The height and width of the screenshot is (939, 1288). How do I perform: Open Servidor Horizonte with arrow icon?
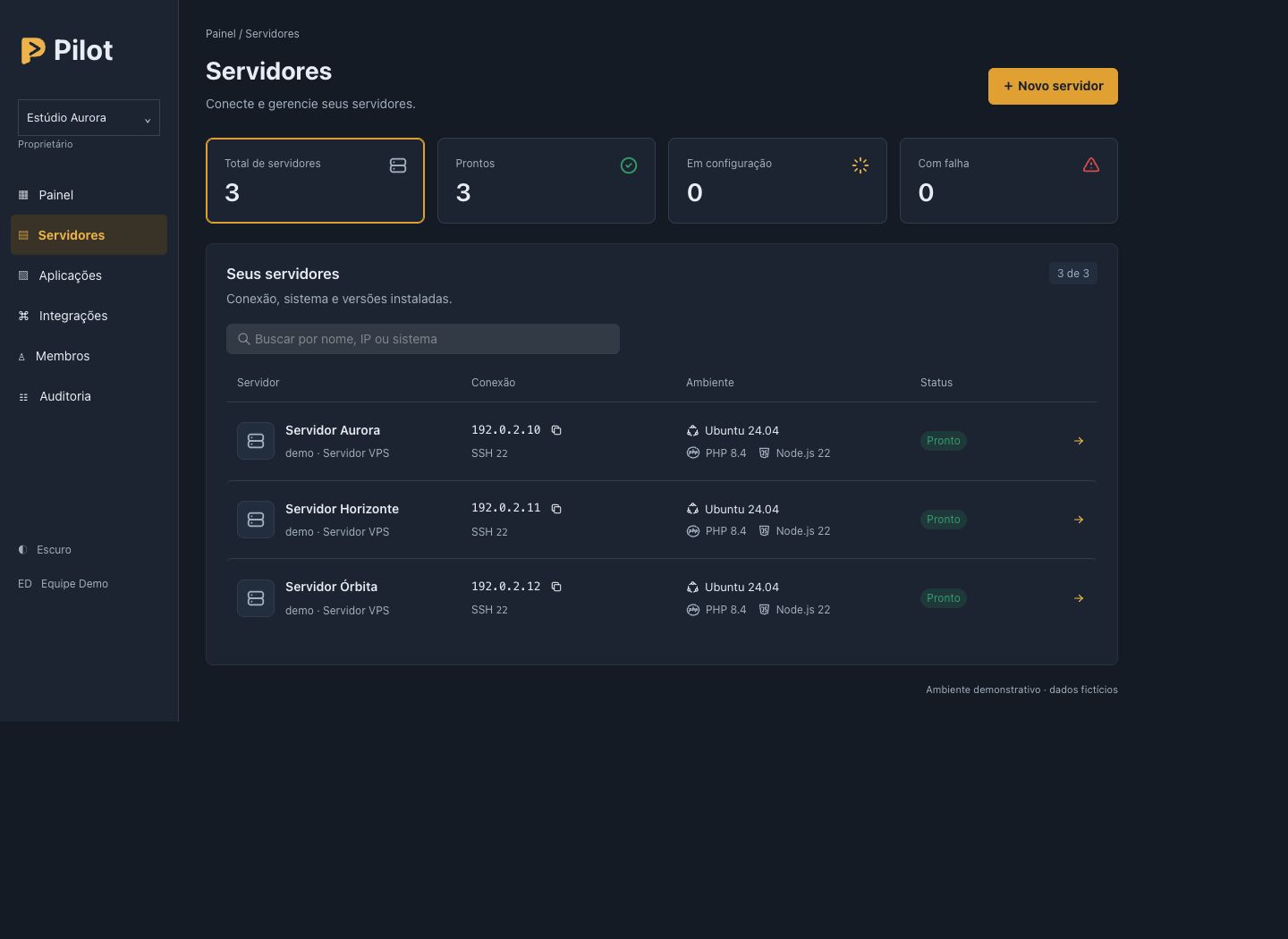point(1079,520)
